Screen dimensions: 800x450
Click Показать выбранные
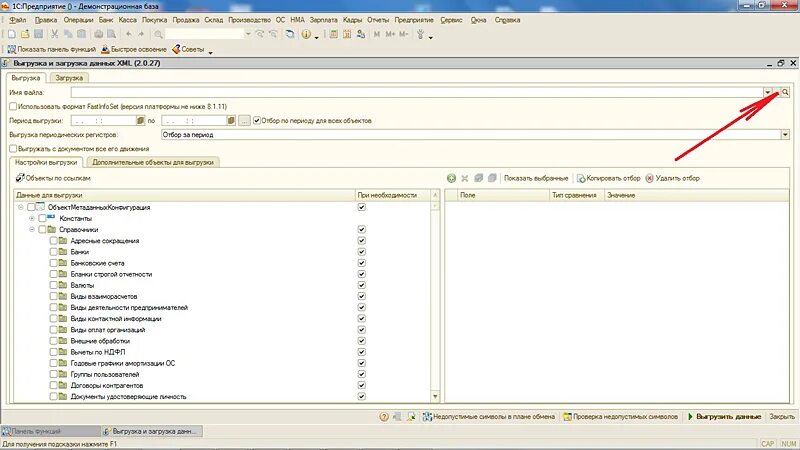(536, 178)
